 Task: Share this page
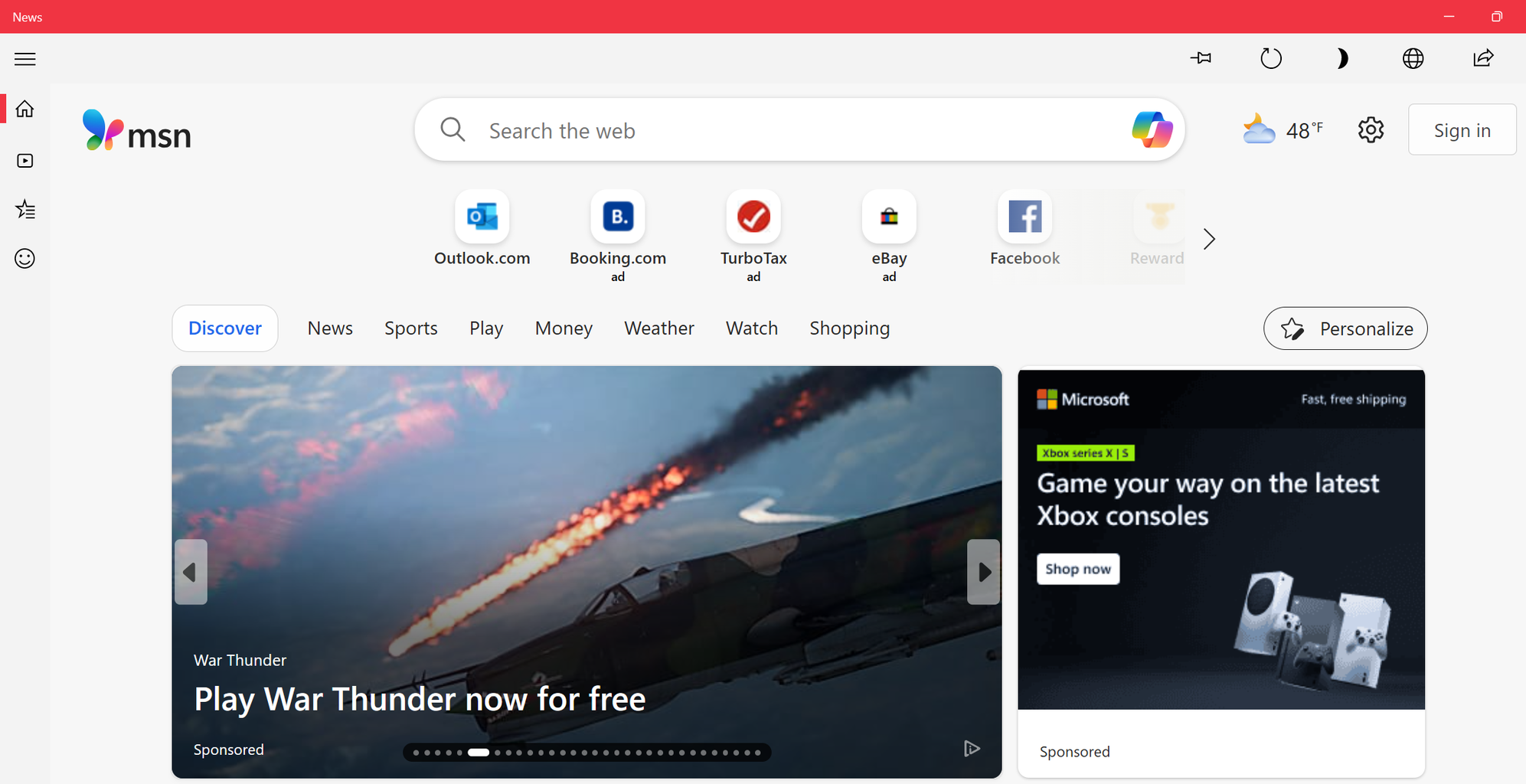click(1483, 57)
